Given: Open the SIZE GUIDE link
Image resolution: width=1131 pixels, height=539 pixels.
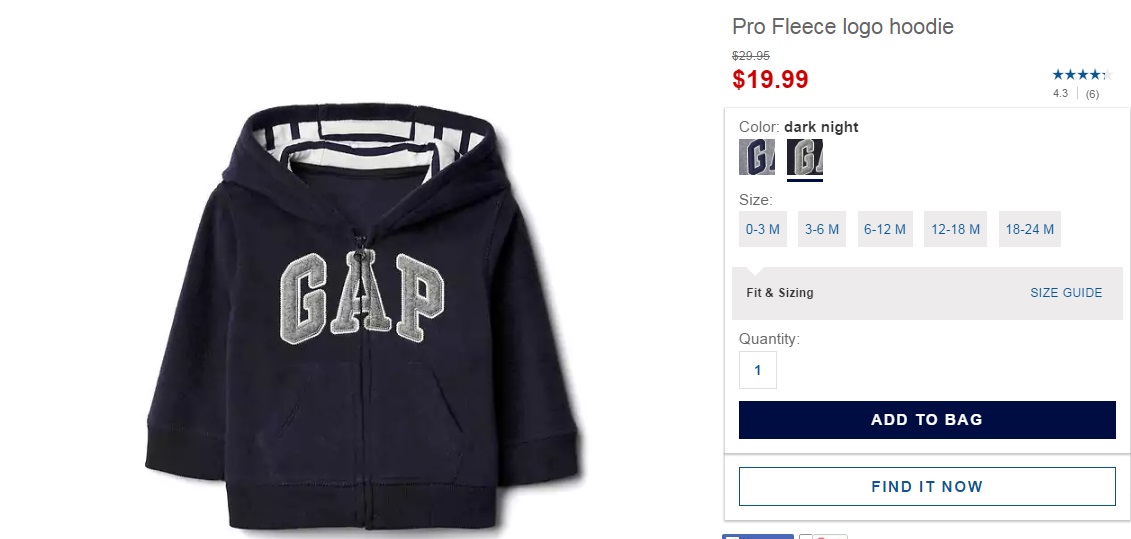Looking at the screenshot, I should [1066, 293].
